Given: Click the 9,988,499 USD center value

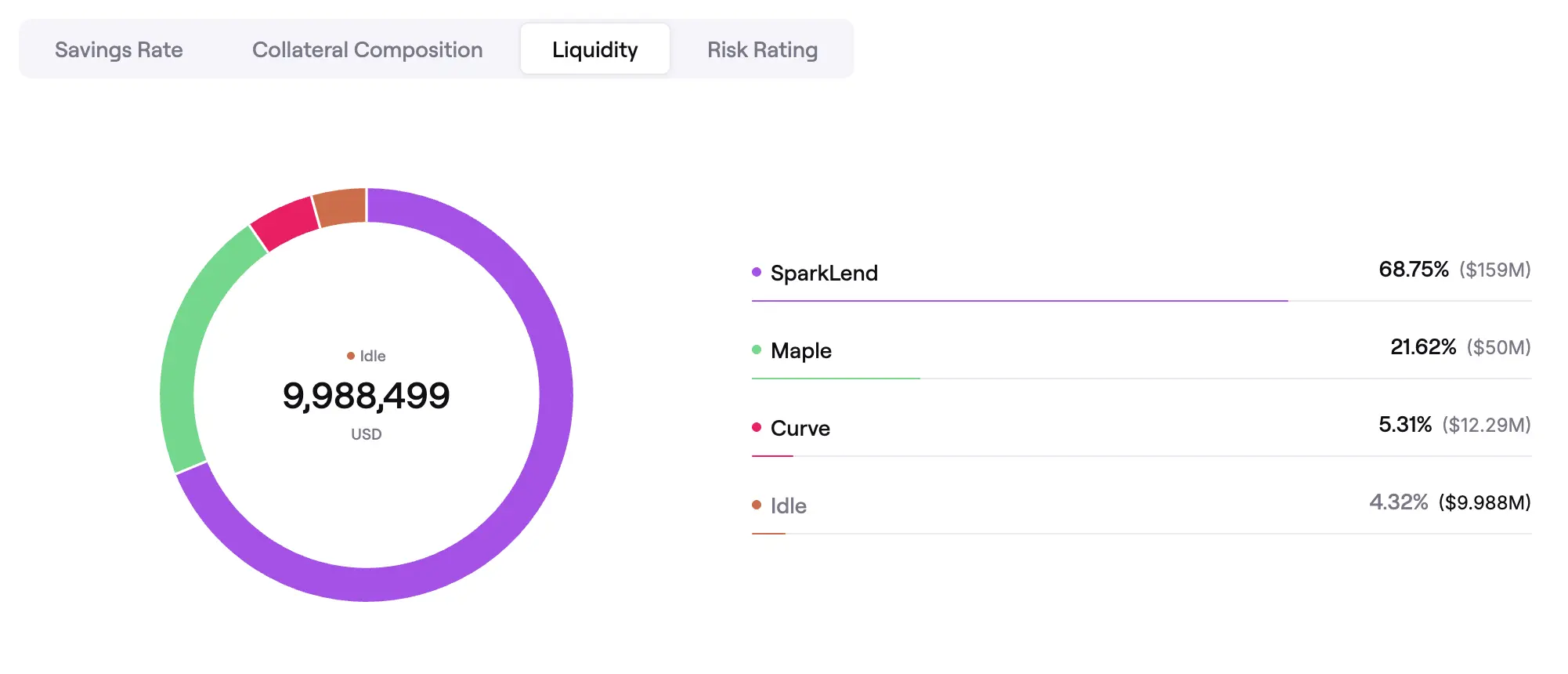Looking at the screenshot, I should [367, 396].
